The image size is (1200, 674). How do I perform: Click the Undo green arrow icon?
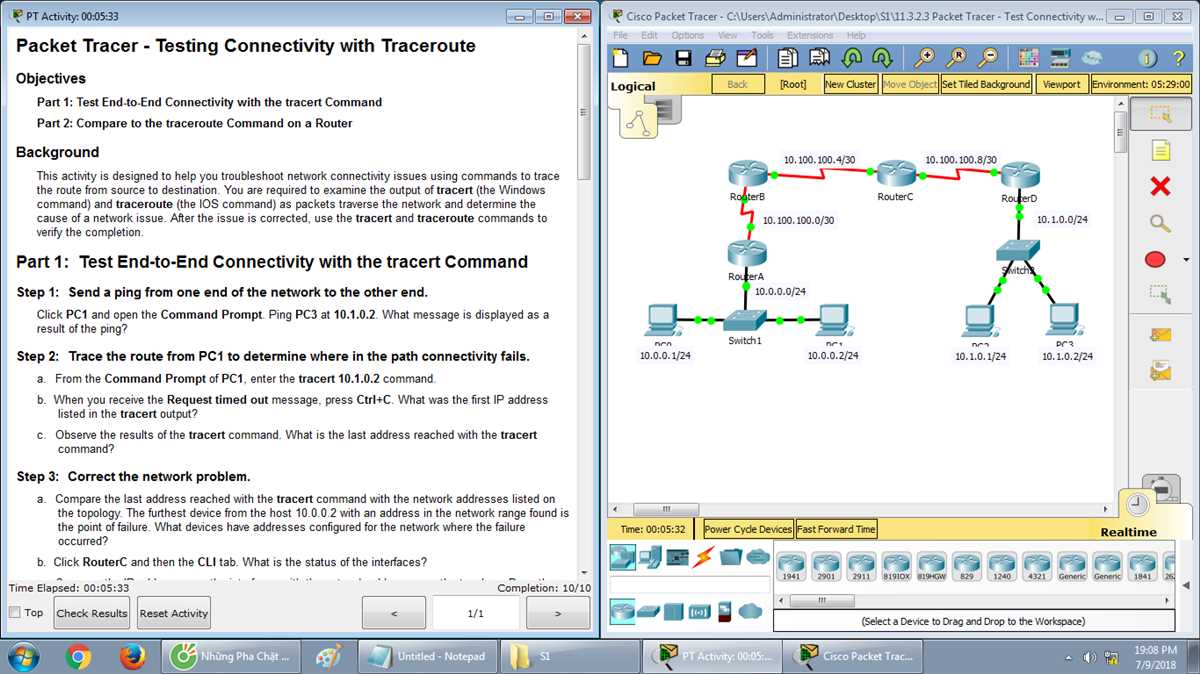tap(852, 58)
